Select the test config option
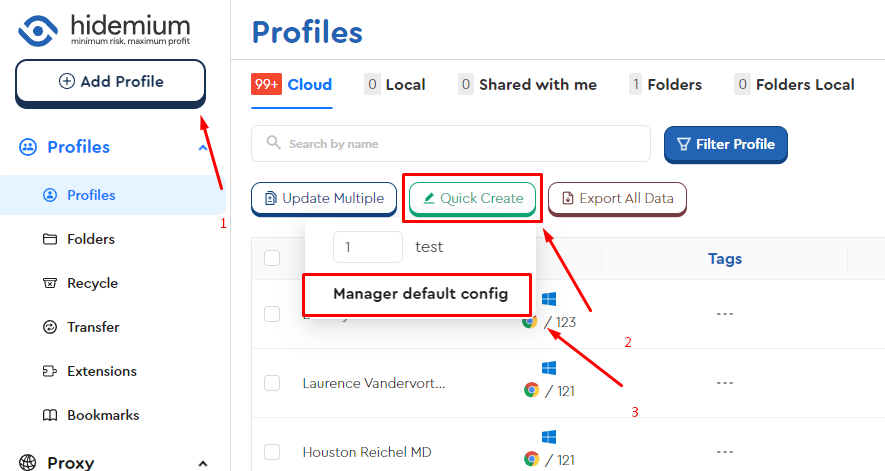The width and height of the screenshot is (885, 471). click(429, 247)
